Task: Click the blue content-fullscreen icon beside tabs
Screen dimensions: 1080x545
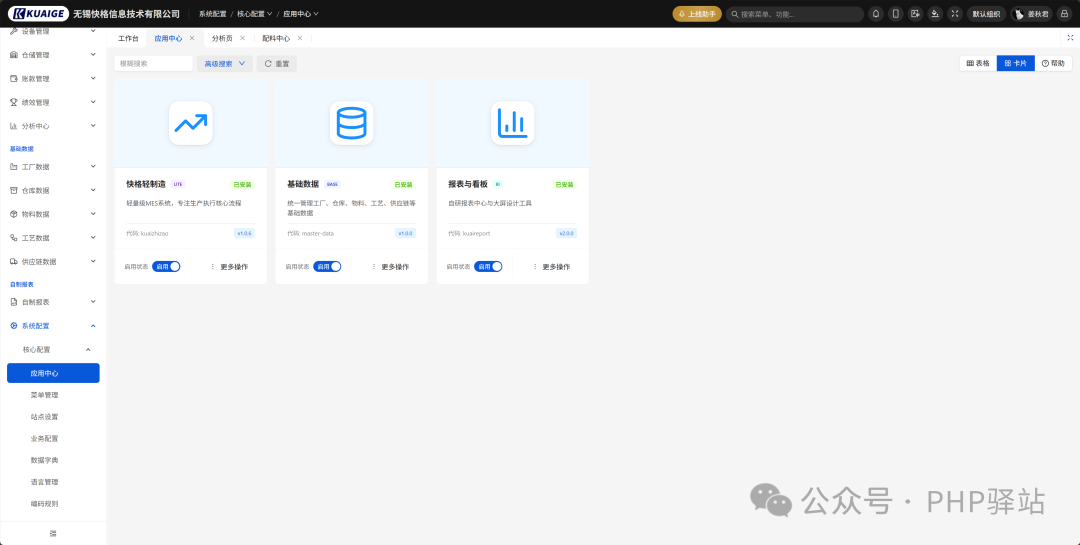Action: click(x=1070, y=38)
